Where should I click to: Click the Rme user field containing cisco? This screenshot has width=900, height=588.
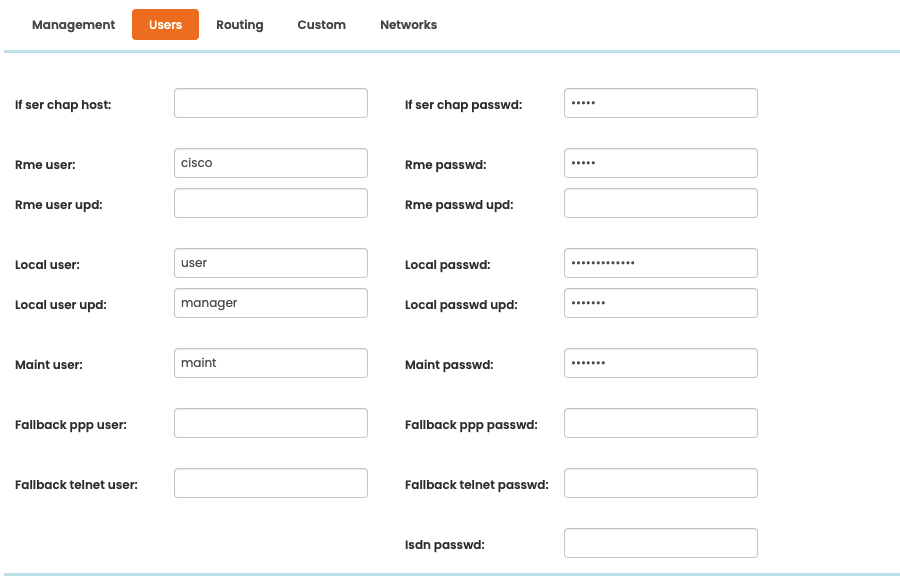271,163
